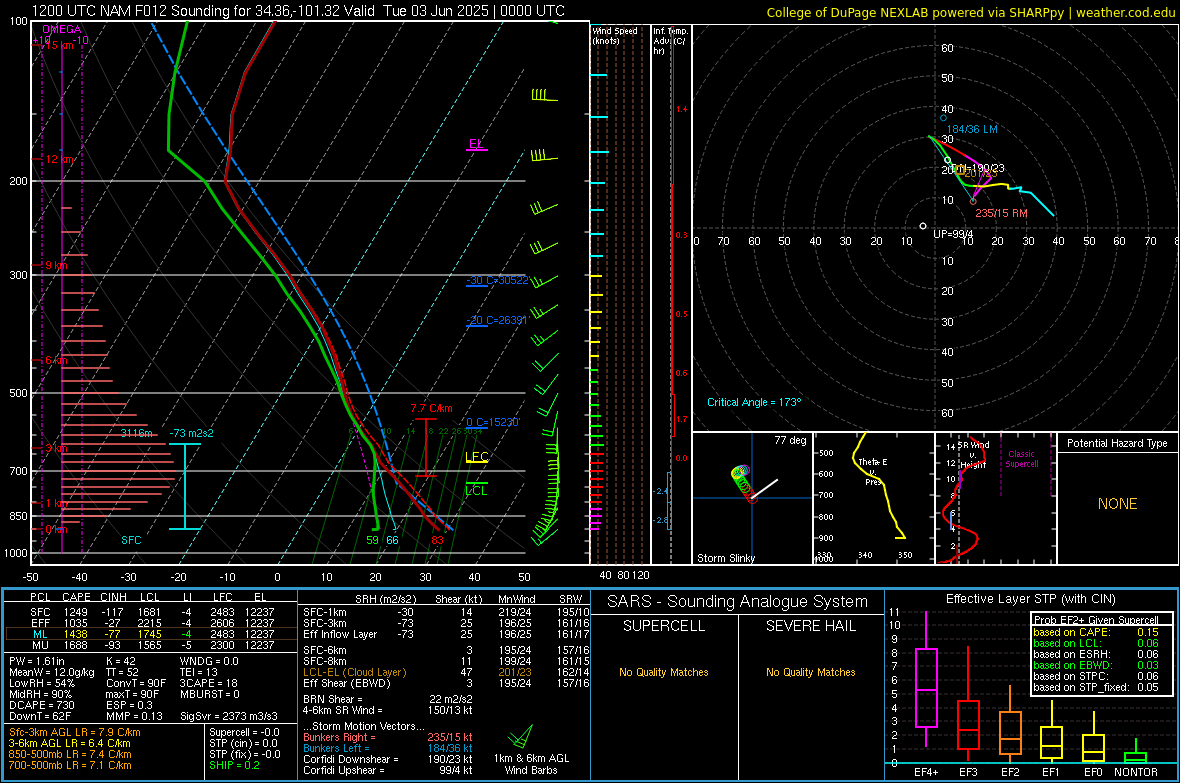Screen dimensions: 1180x783
Task: Click the '77 deg' slinky tilt value
Action: click(790, 440)
